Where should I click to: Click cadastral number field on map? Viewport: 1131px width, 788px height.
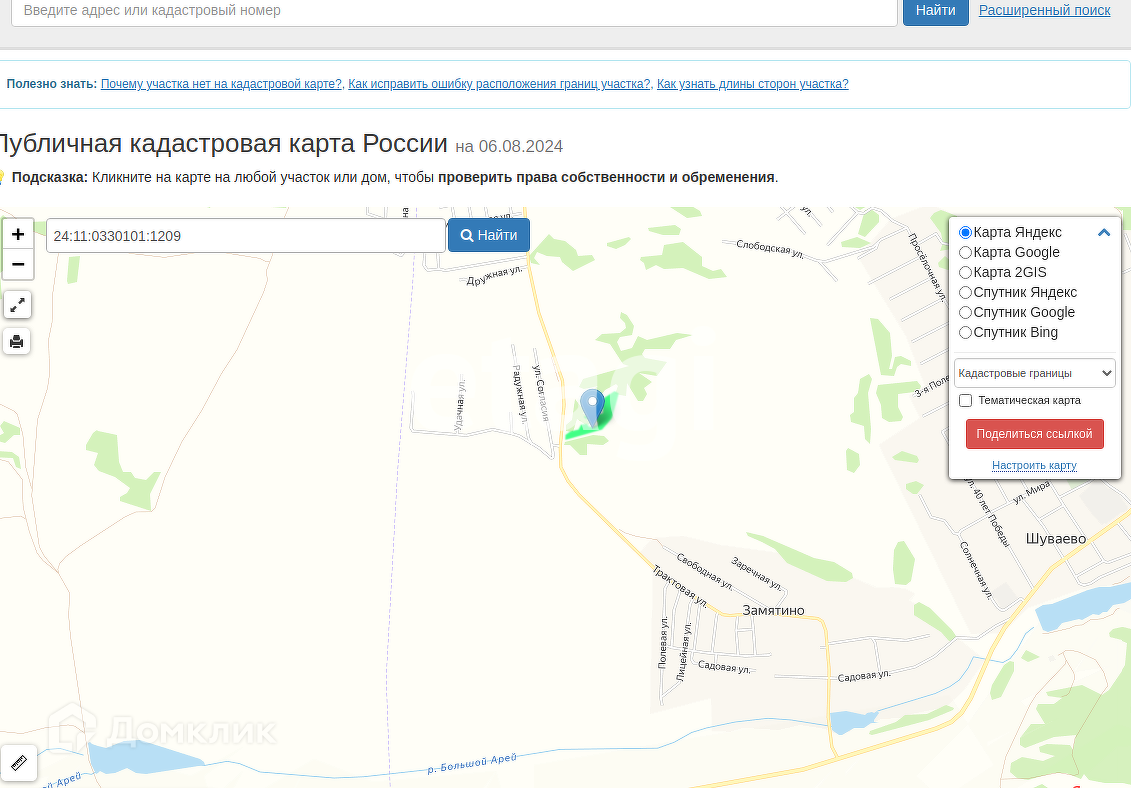246,236
